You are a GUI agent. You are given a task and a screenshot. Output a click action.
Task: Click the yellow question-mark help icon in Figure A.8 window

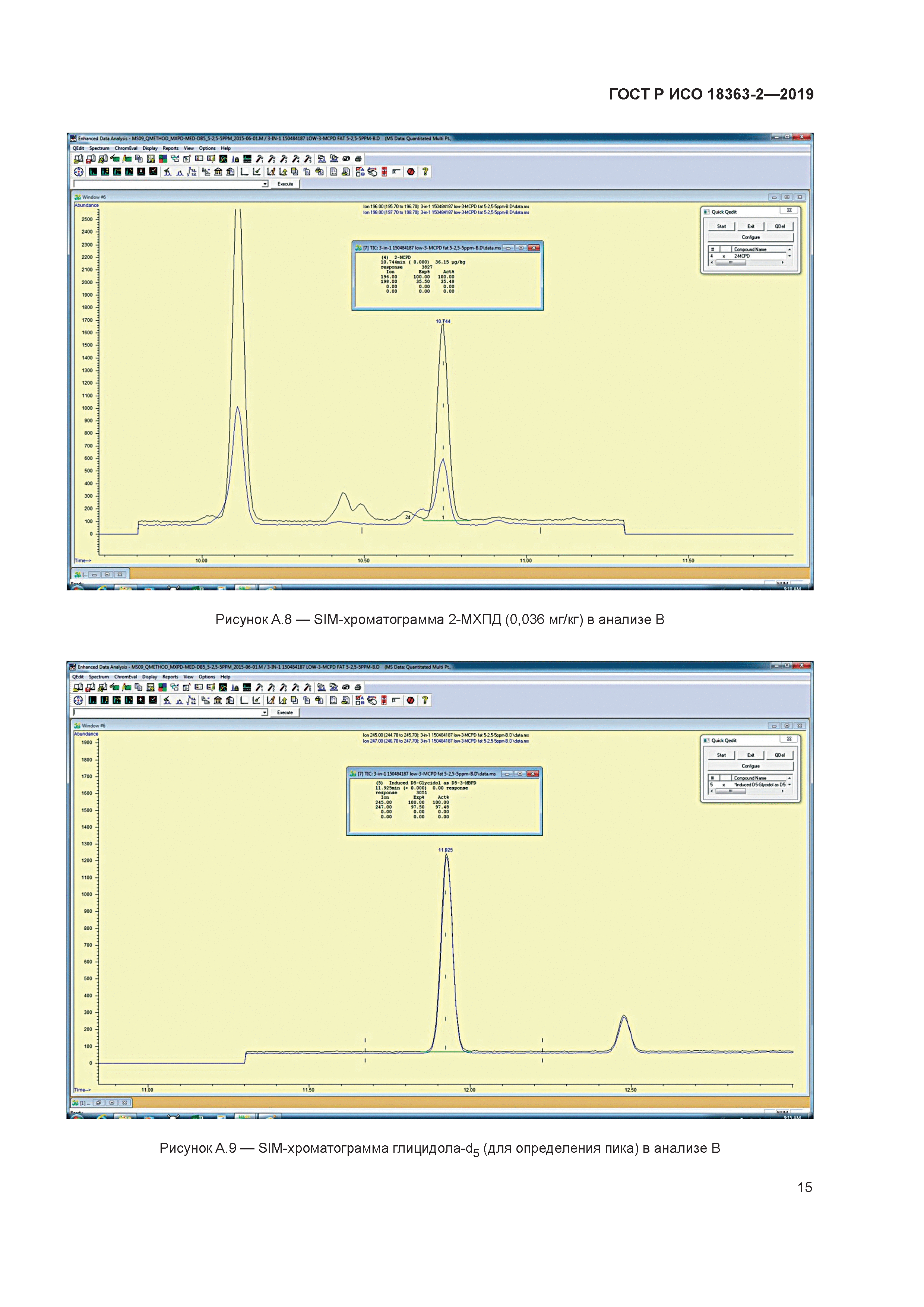(x=425, y=172)
